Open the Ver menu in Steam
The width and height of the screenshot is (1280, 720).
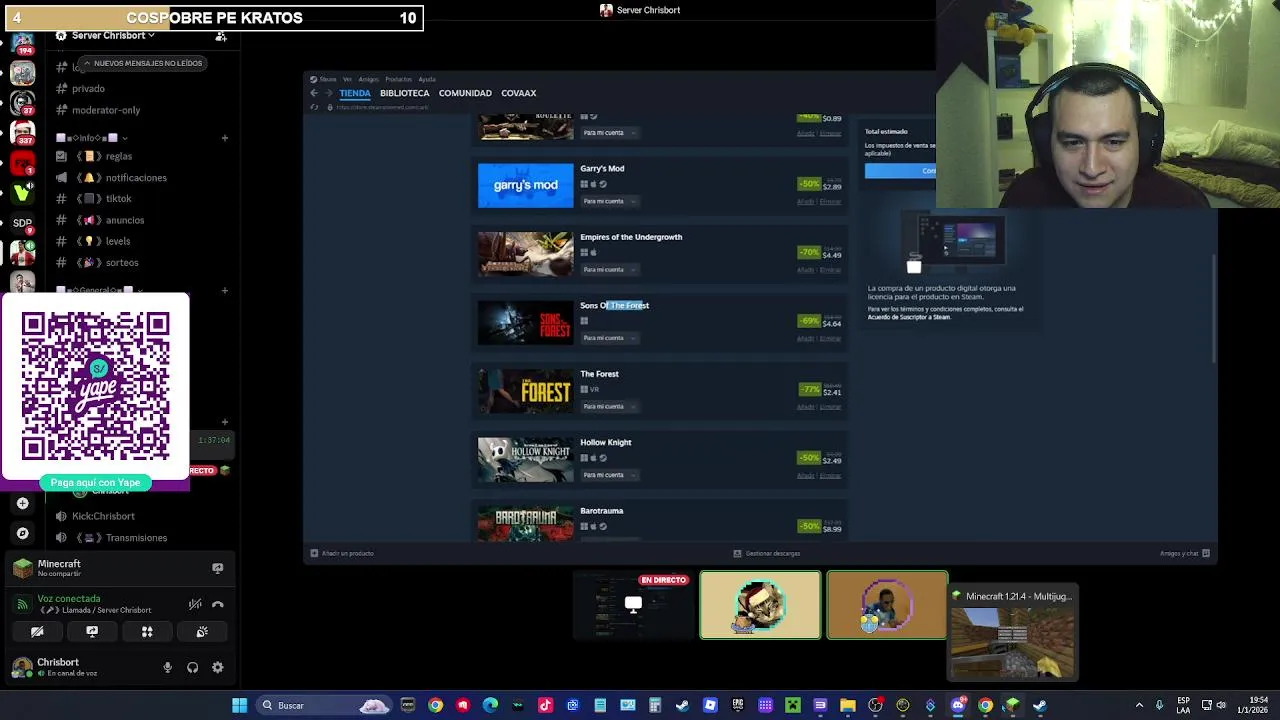coord(347,79)
